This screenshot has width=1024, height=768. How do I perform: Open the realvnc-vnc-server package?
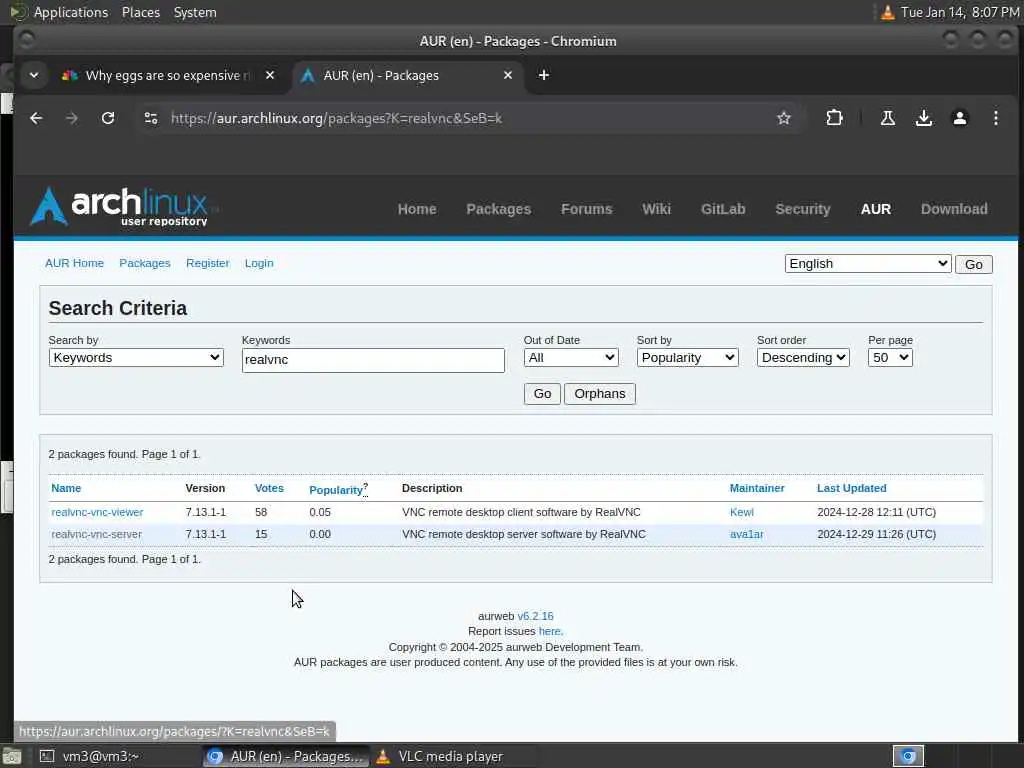tap(97, 534)
